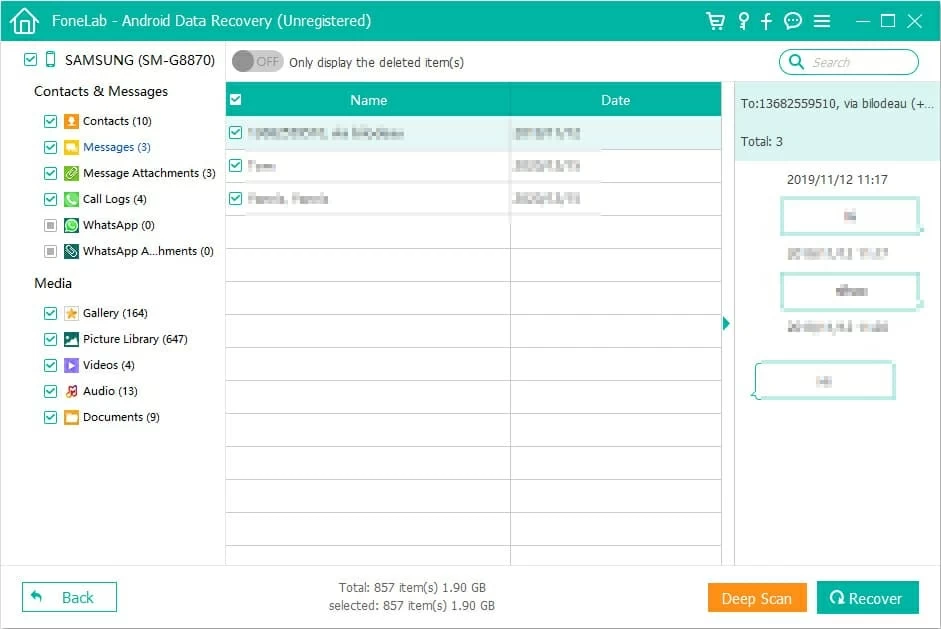Click the Recover button
The image size is (941, 629).
[x=867, y=597]
